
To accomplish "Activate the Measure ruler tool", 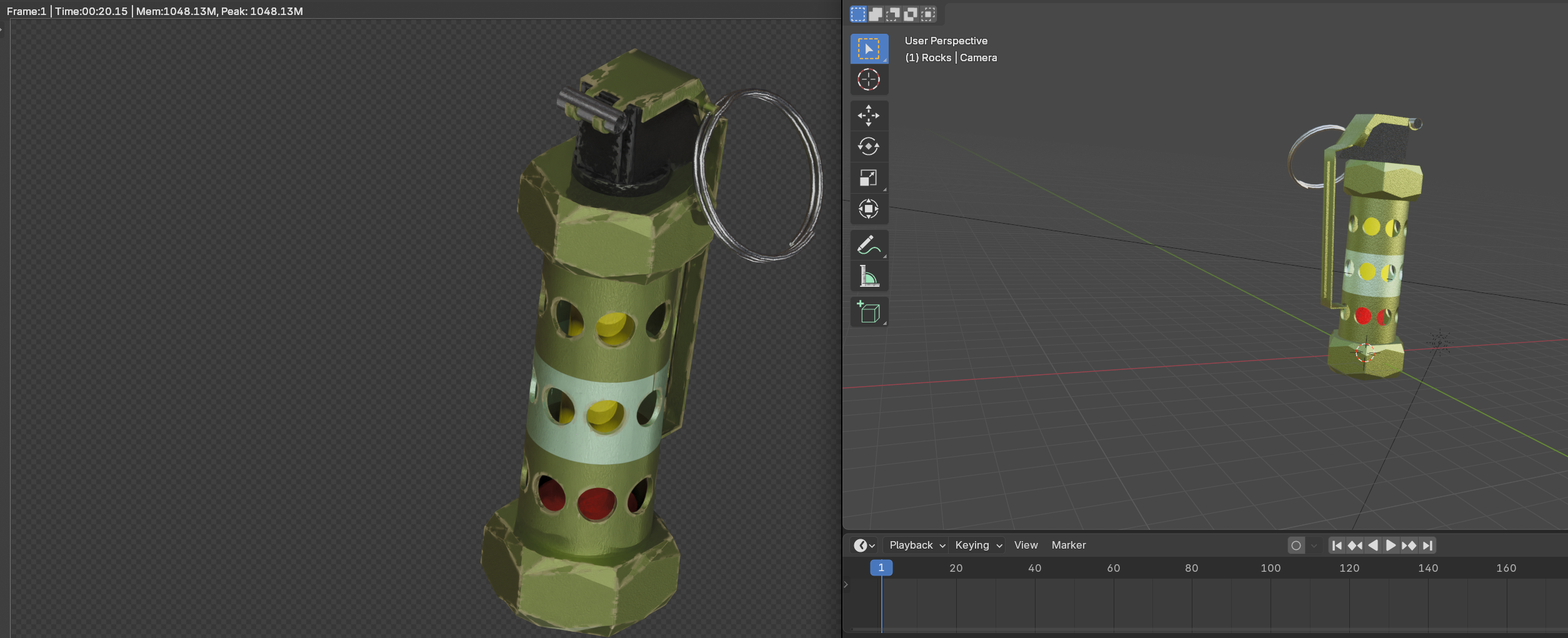I will click(868, 276).
